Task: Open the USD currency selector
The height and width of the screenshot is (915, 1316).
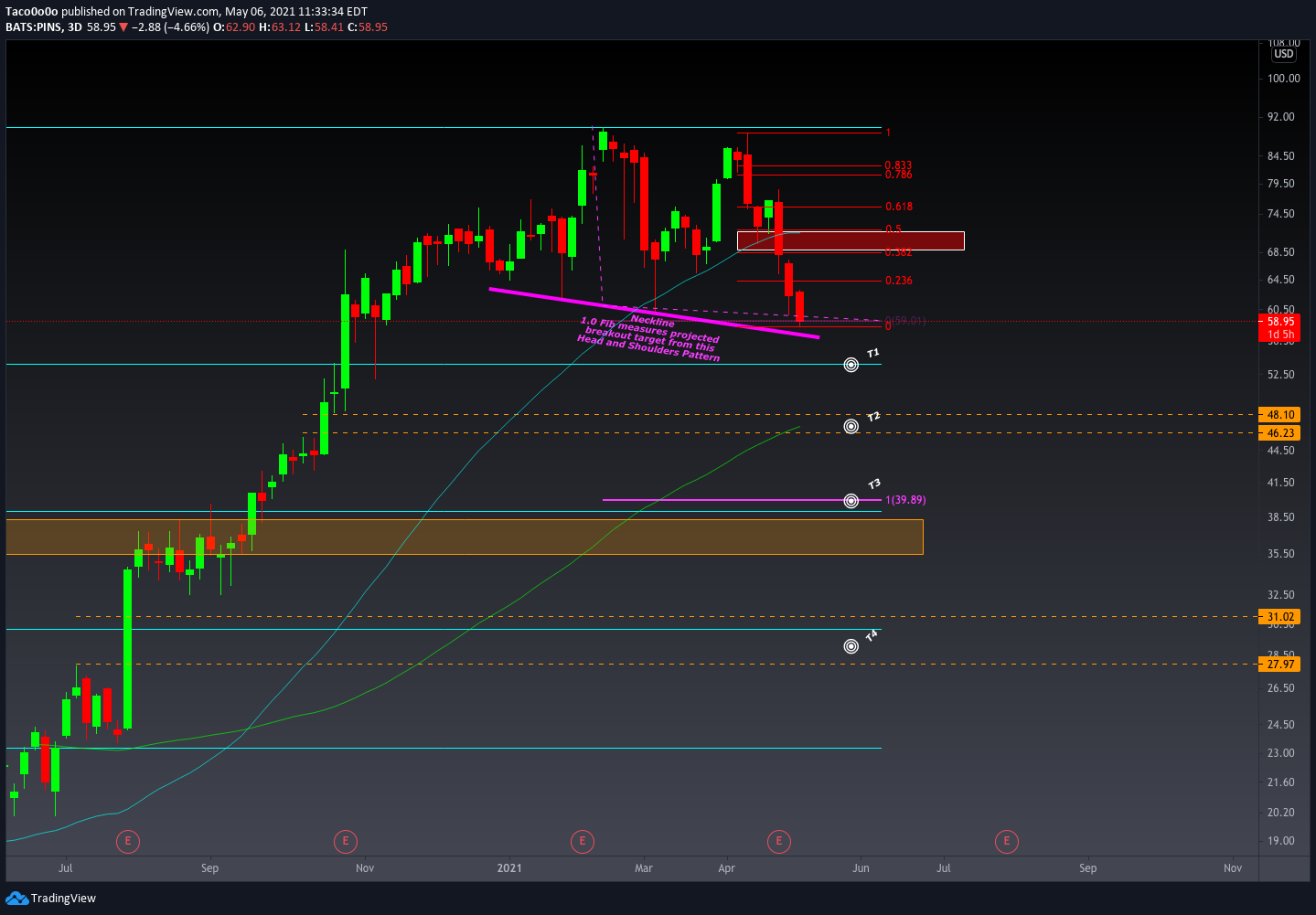Action: (1284, 54)
